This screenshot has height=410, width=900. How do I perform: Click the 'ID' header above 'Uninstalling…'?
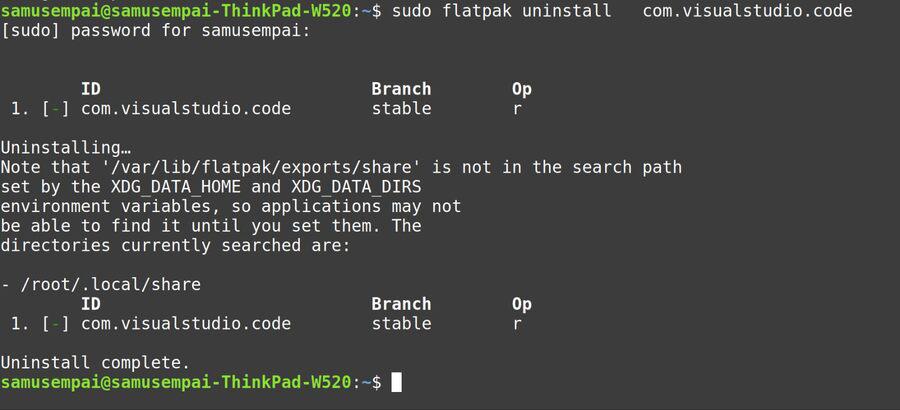click(90, 89)
